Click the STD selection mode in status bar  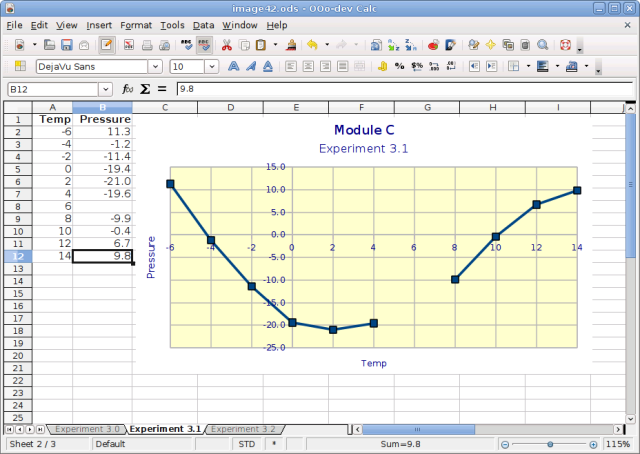coord(247,444)
